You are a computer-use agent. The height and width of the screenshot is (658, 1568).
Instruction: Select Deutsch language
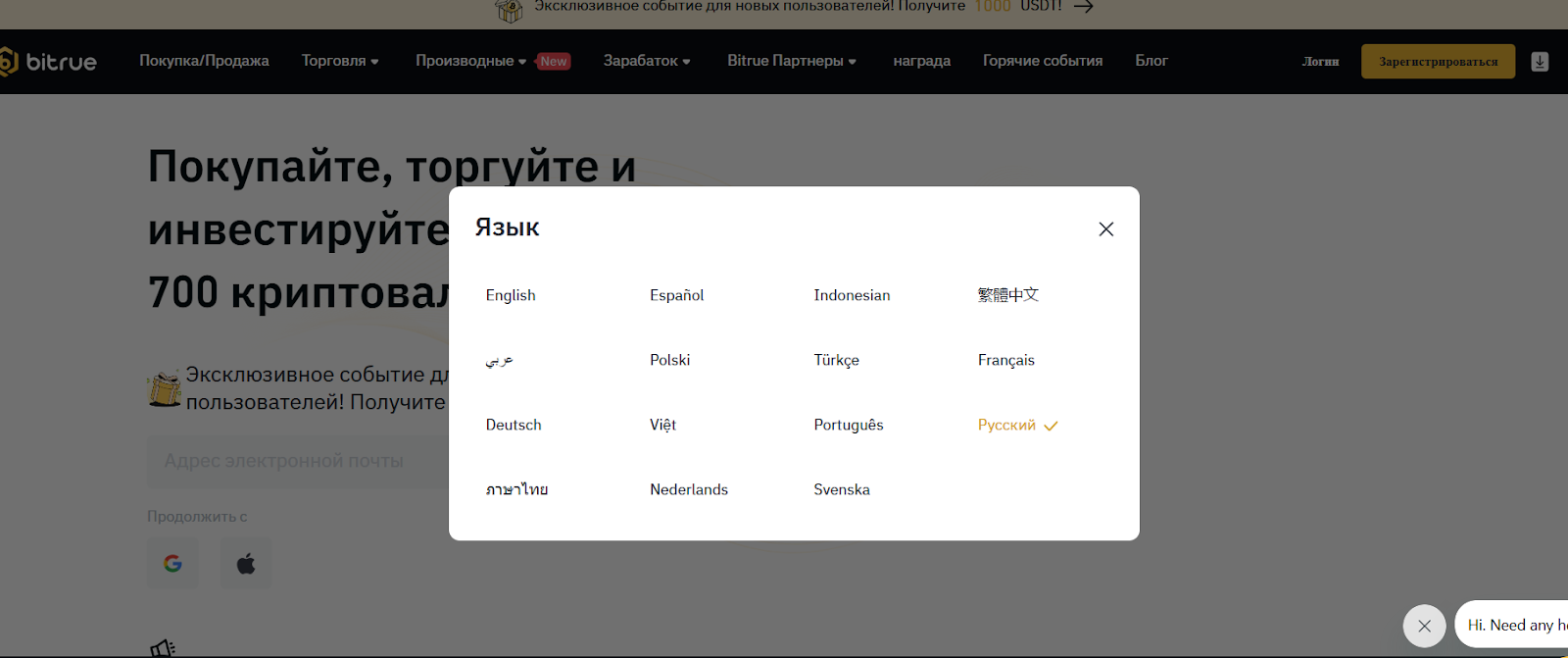[514, 425]
